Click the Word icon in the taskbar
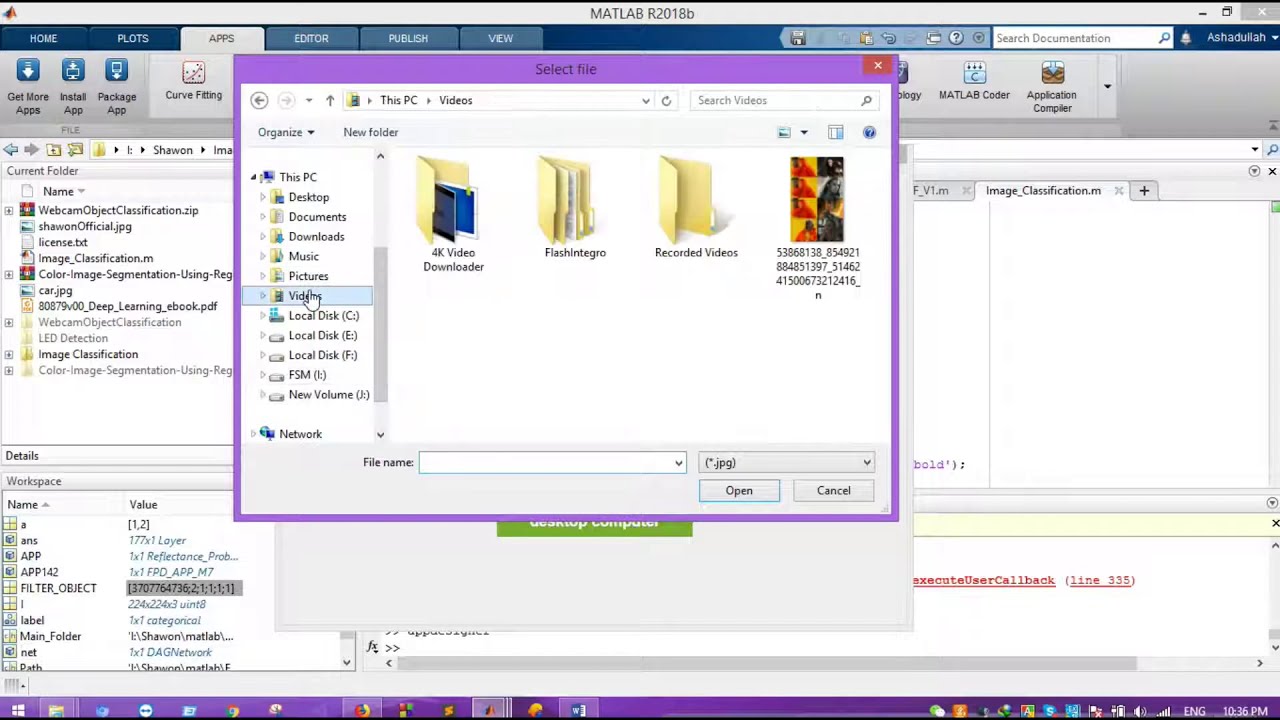1280x720 pixels. point(579,710)
